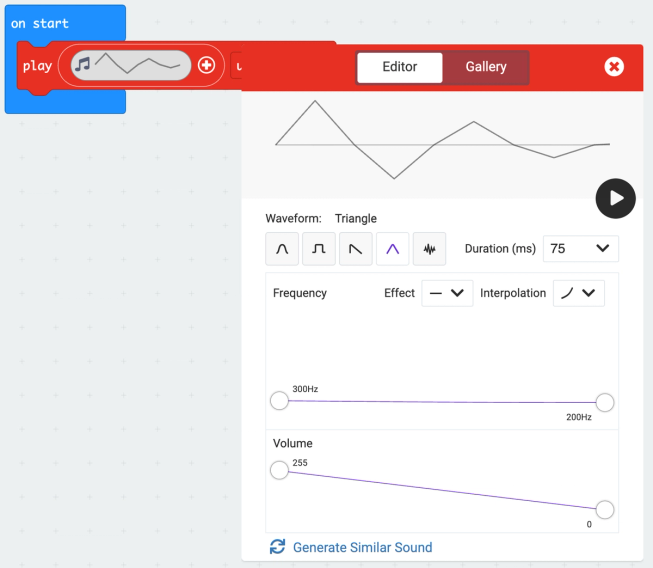Click the 200Hz end frequency handle
The width and height of the screenshot is (653, 568).
point(605,402)
